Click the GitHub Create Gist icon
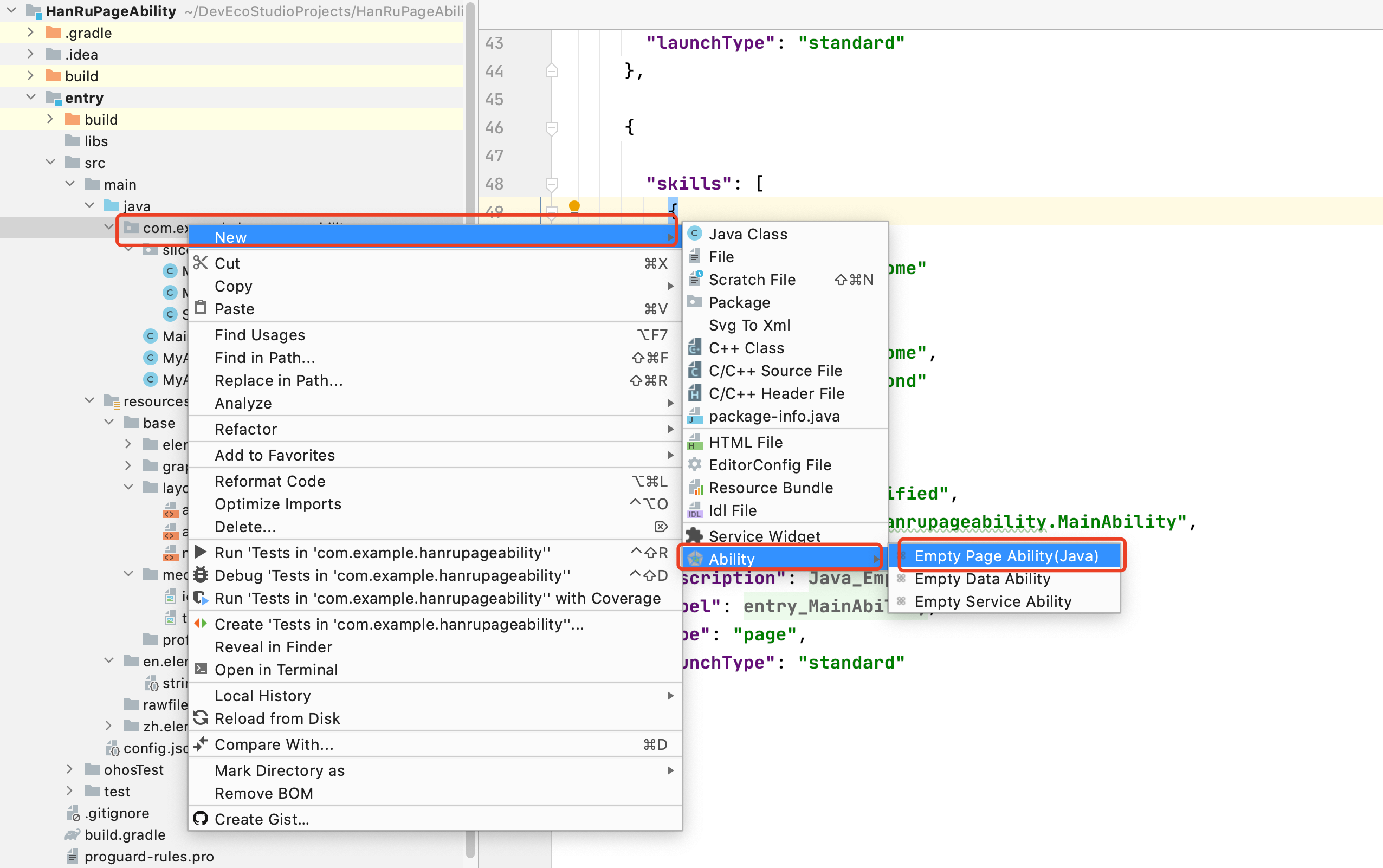The image size is (1383, 868). pyautogui.click(x=201, y=818)
